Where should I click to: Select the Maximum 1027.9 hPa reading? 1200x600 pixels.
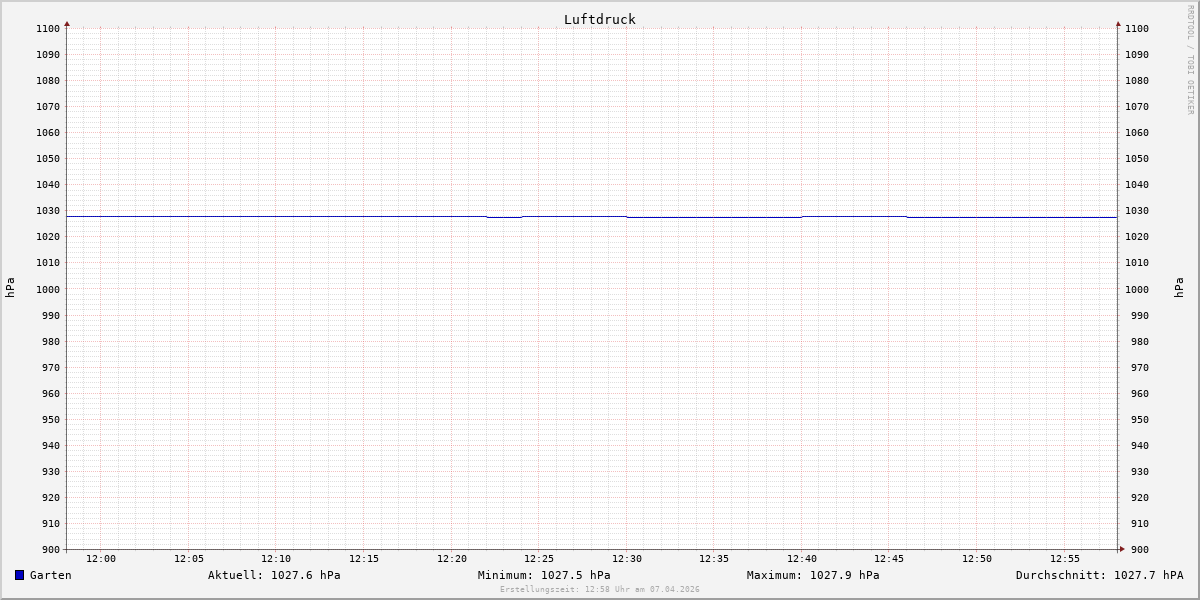click(813, 575)
